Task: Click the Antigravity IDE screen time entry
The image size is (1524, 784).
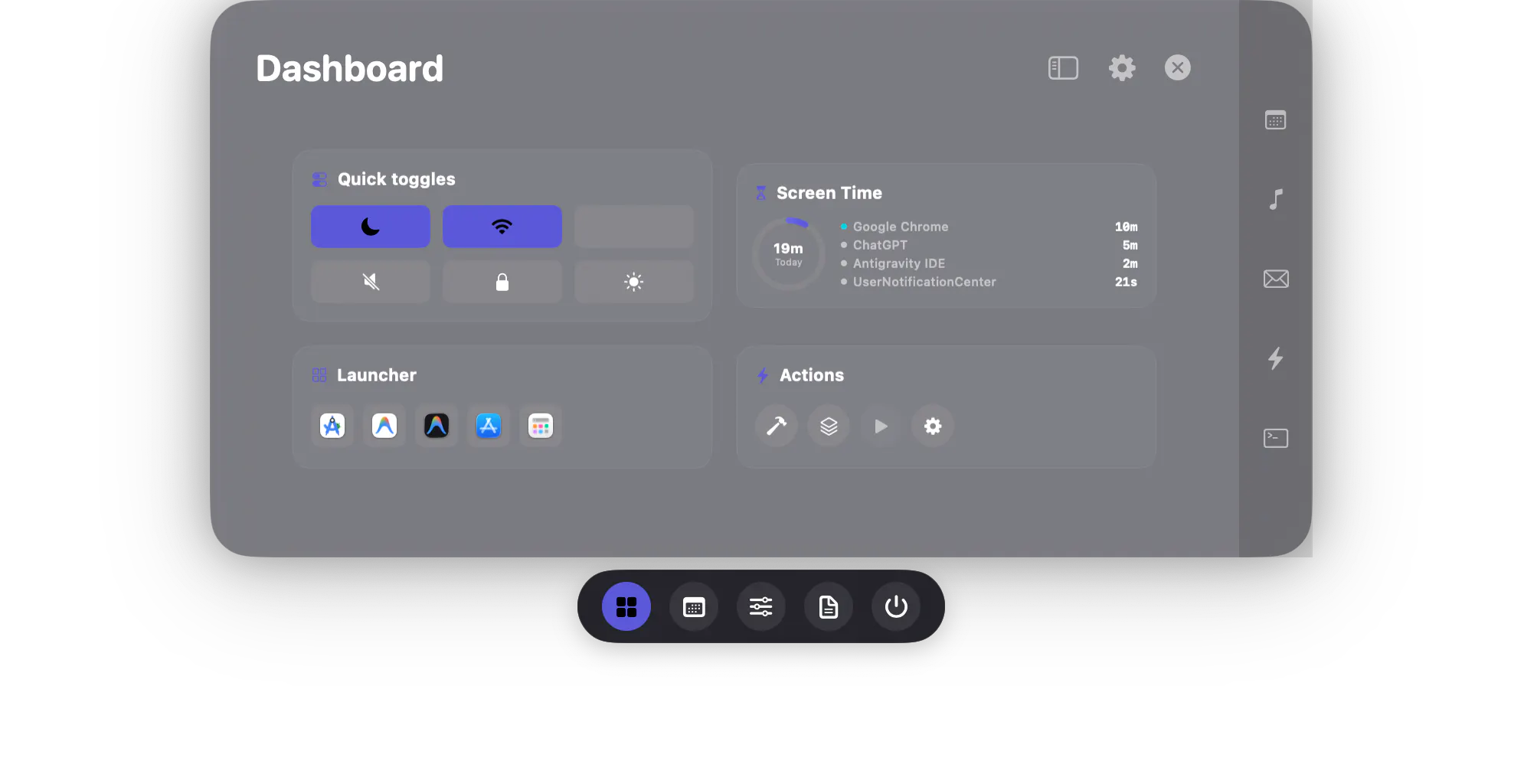Action: click(x=989, y=263)
